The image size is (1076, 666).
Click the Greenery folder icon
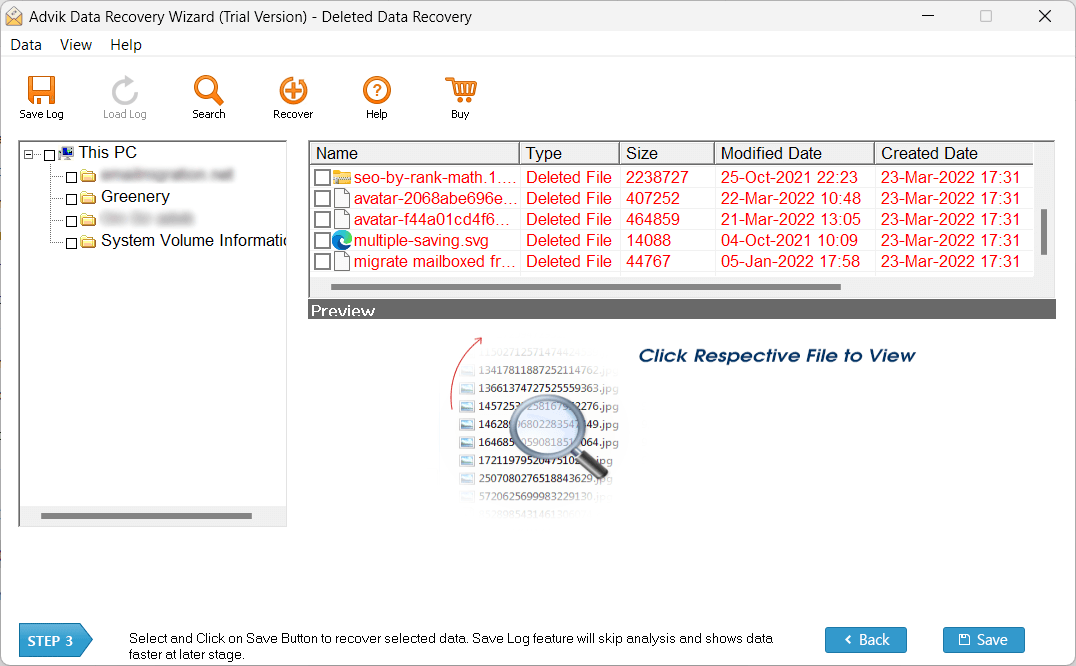(88, 198)
